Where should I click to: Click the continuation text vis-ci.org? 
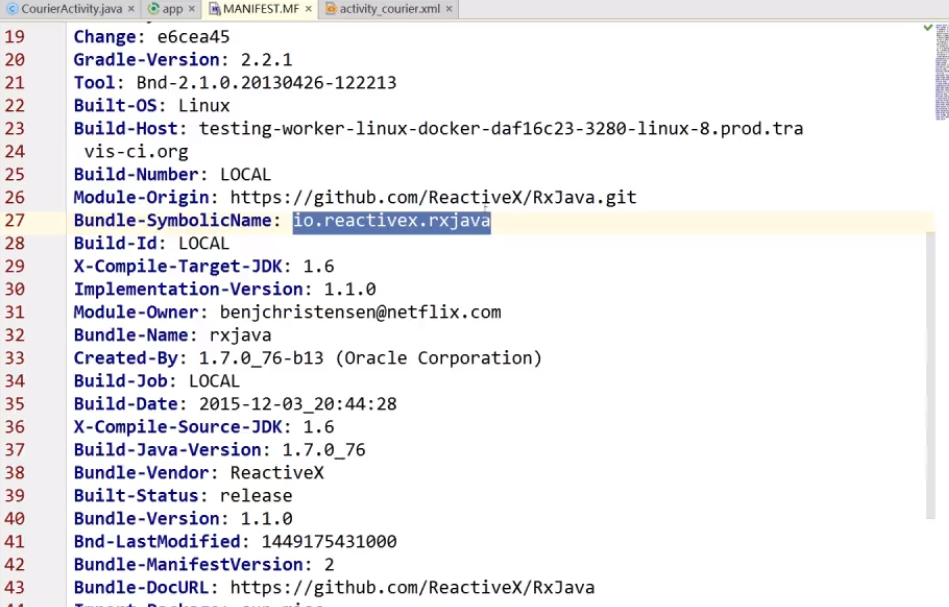[x=136, y=151]
